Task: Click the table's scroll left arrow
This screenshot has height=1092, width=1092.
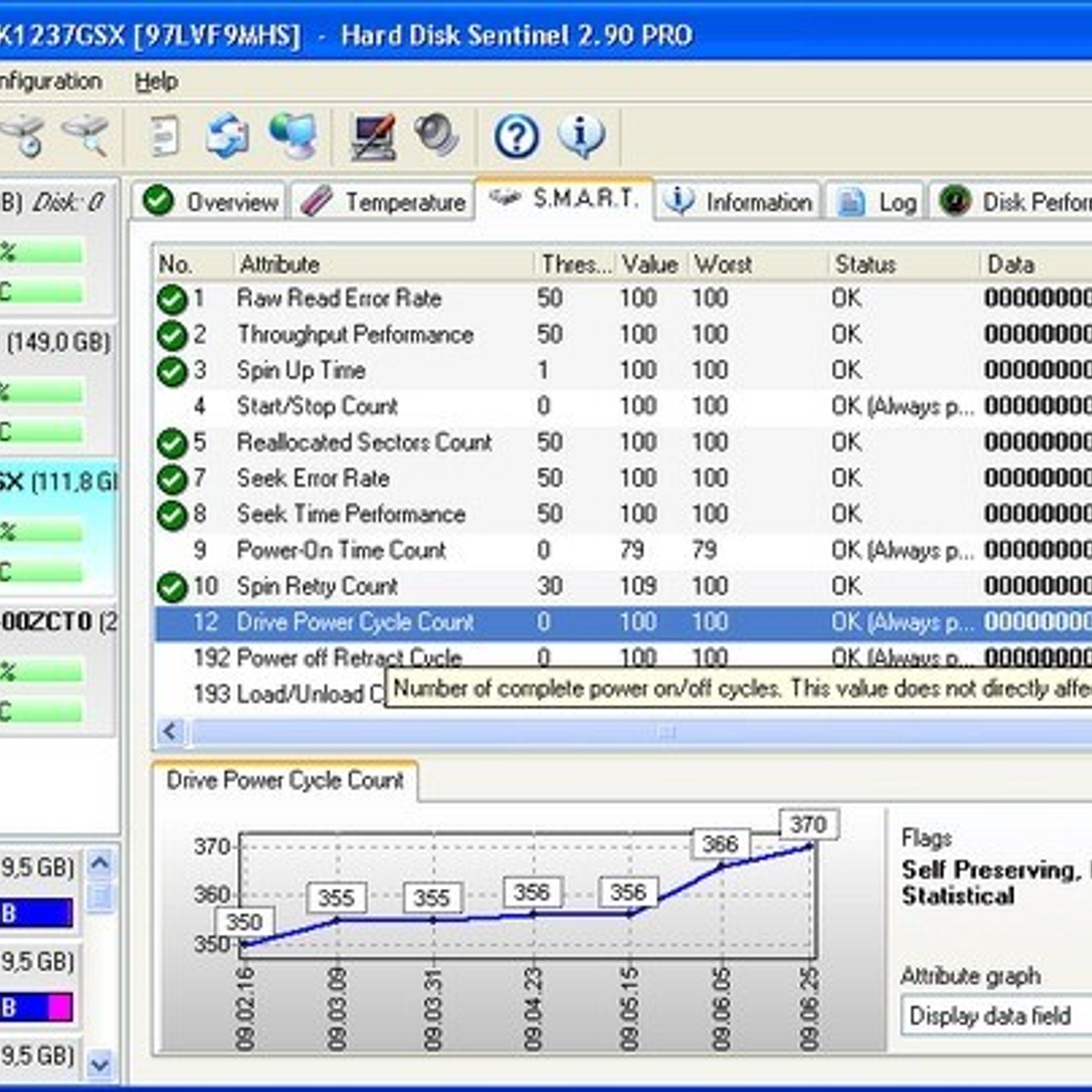Action: (171, 732)
